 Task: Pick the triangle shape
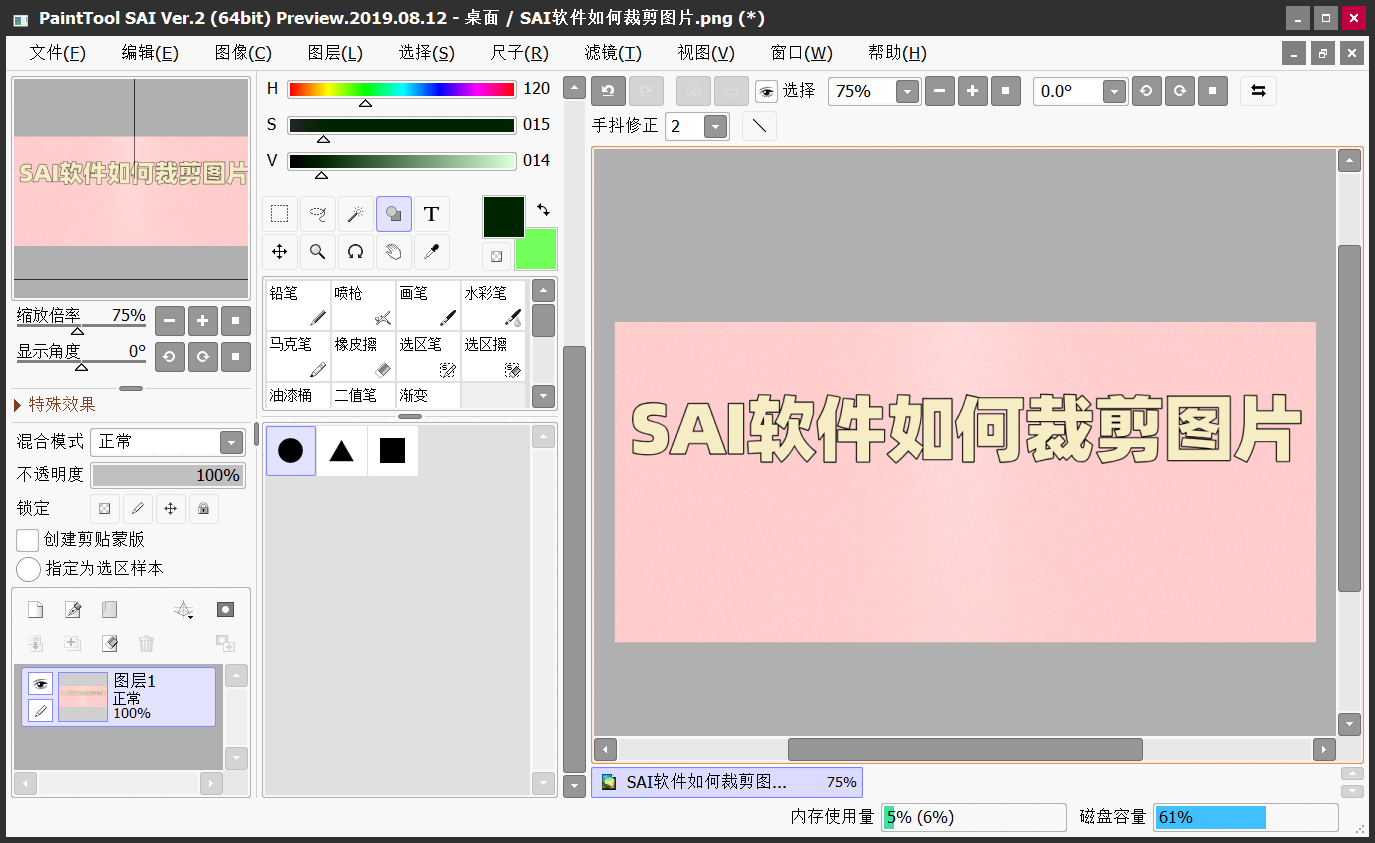pyautogui.click(x=341, y=451)
